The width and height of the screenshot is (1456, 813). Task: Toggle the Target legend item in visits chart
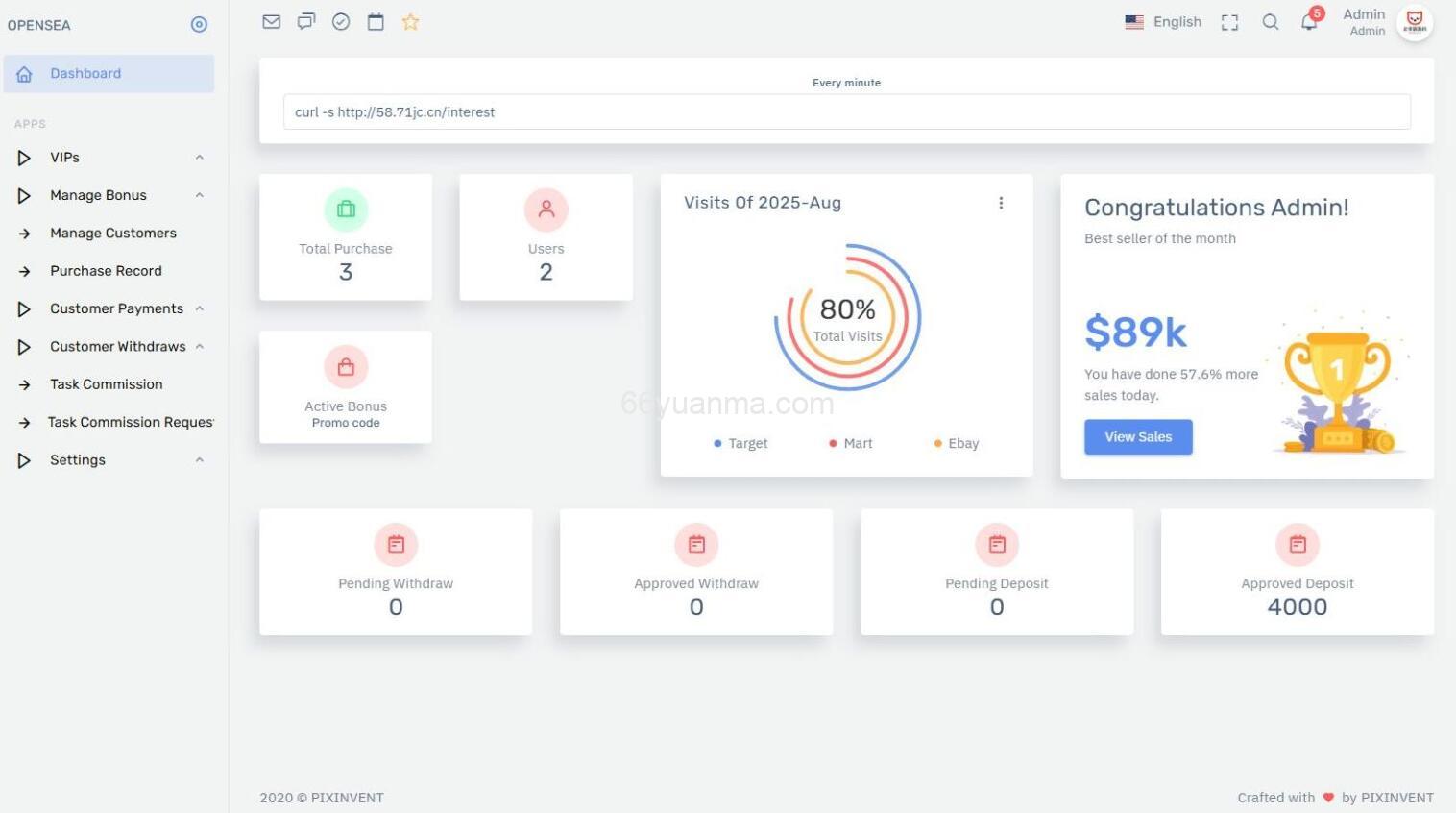tap(740, 443)
